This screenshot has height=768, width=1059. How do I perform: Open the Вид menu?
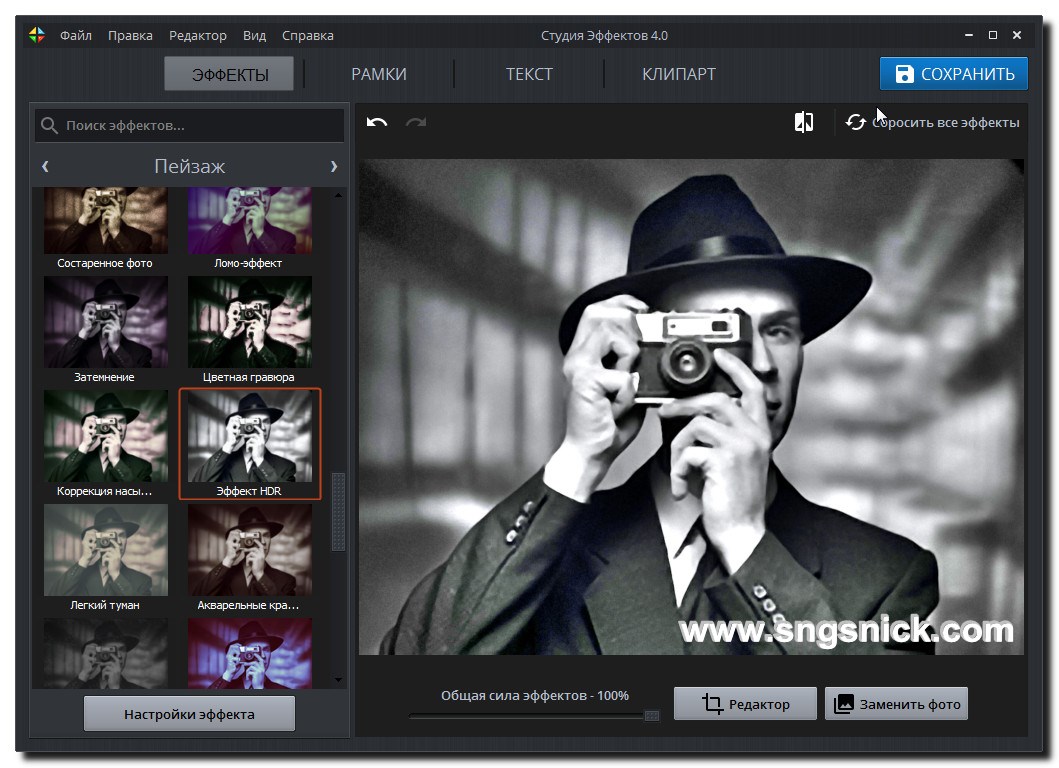click(x=255, y=35)
